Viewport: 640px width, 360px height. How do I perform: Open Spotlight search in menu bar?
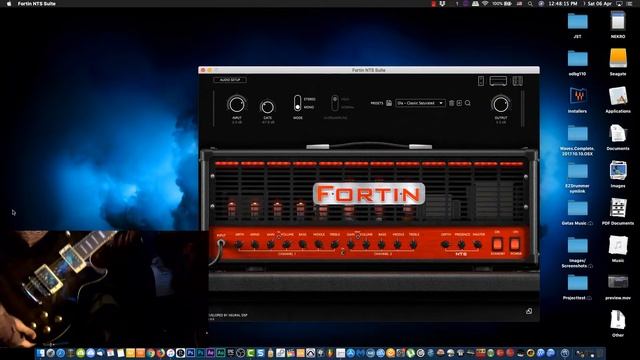tap(530, 4)
